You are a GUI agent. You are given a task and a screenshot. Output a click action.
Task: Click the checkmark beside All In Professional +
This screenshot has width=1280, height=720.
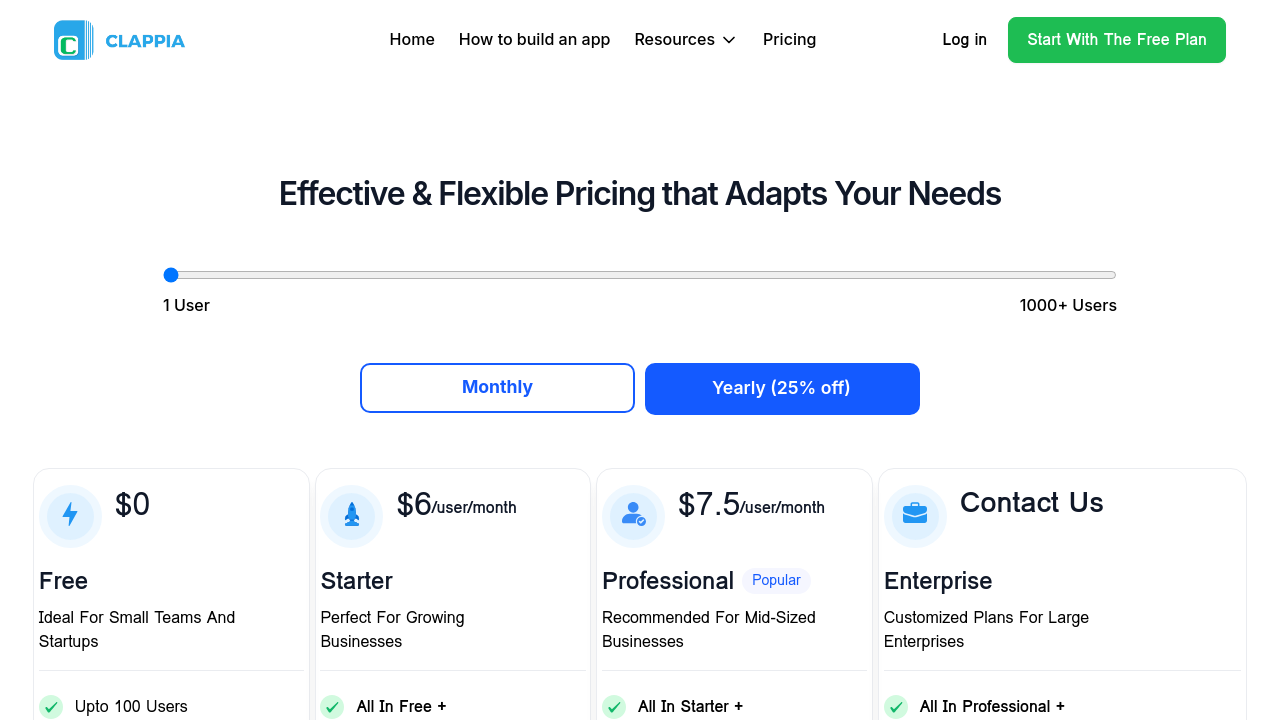(896, 707)
